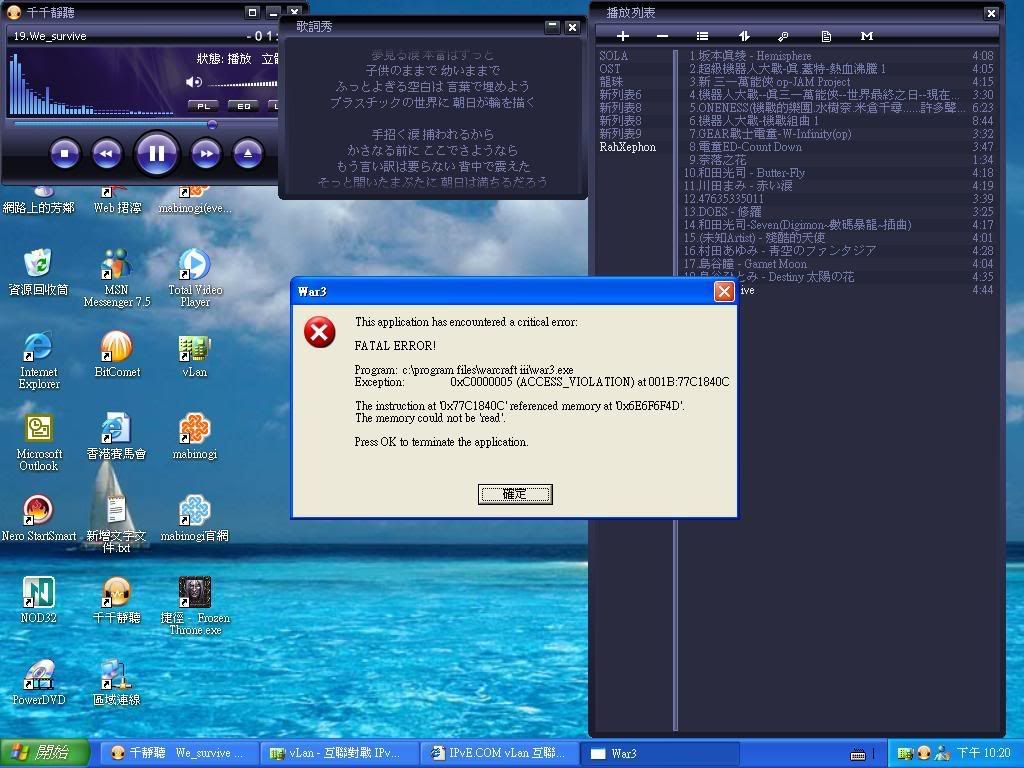This screenshot has width=1024, height=768.
Task: Go back to the previous track
Action: pos(107,153)
